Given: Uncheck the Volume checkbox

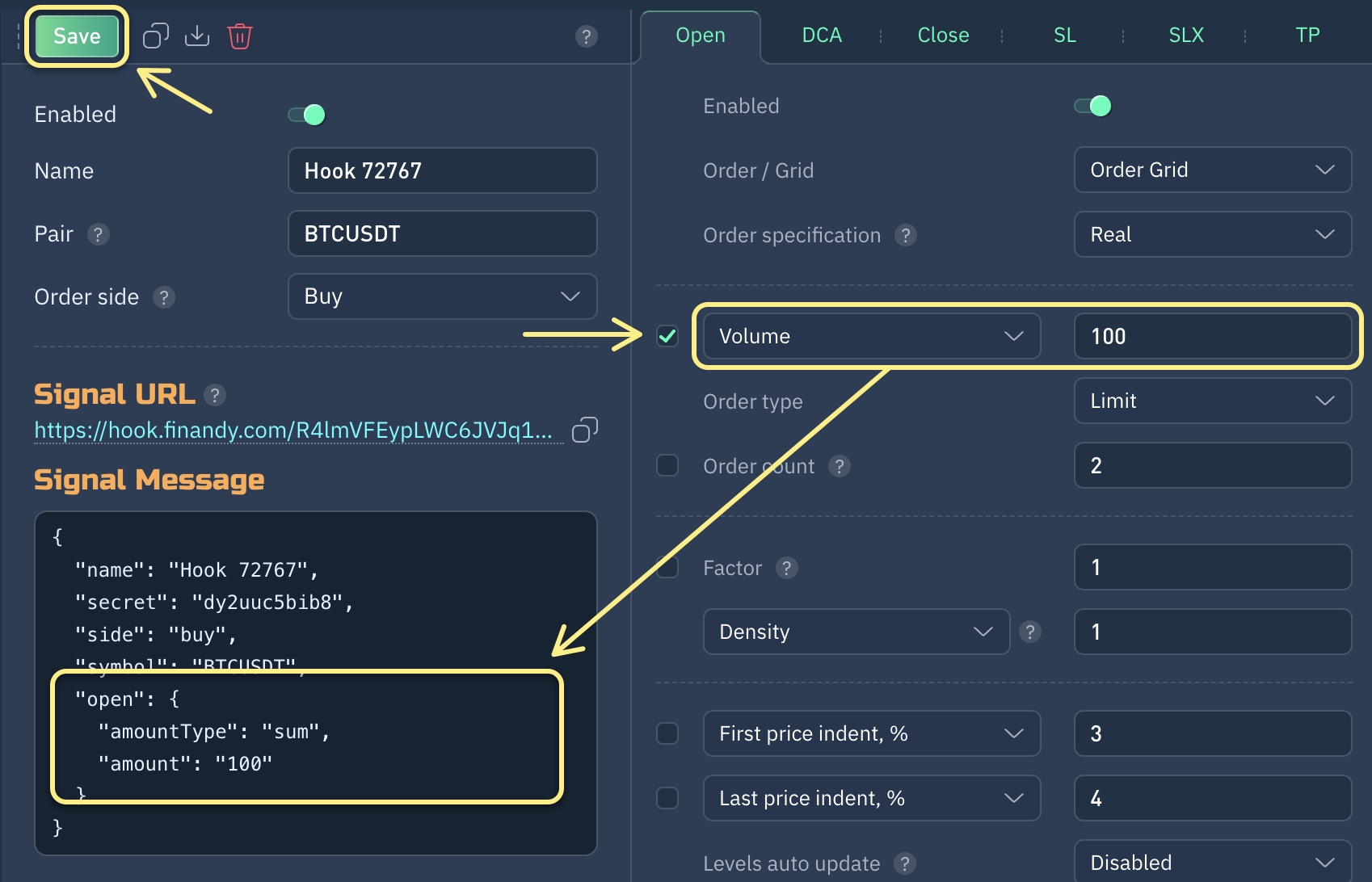Looking at the screenshot, I should (x=667, y=336).
